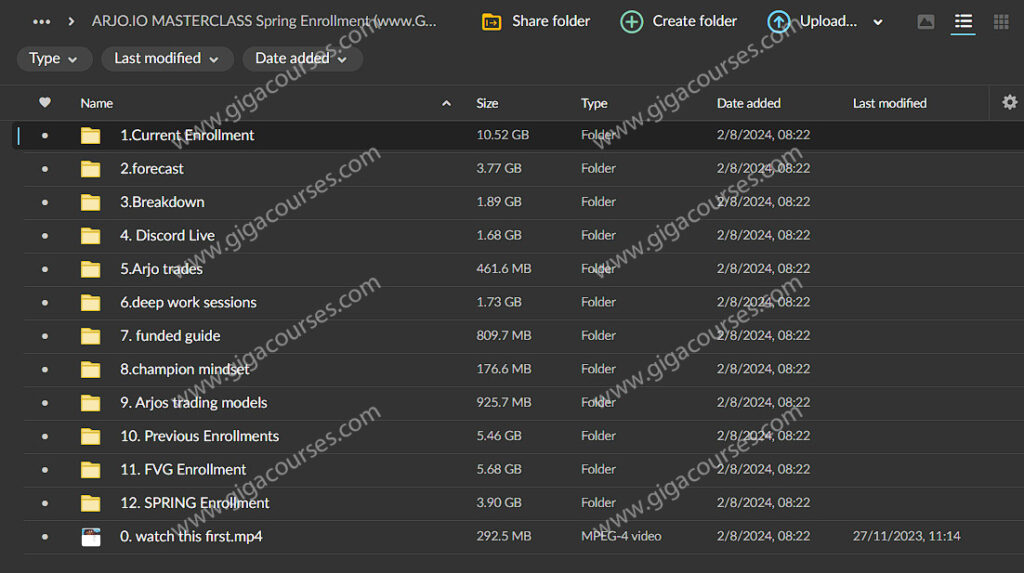Click folder icon of 3.Breakdown
Screen dimensions: 1024x573
(90, 202)
